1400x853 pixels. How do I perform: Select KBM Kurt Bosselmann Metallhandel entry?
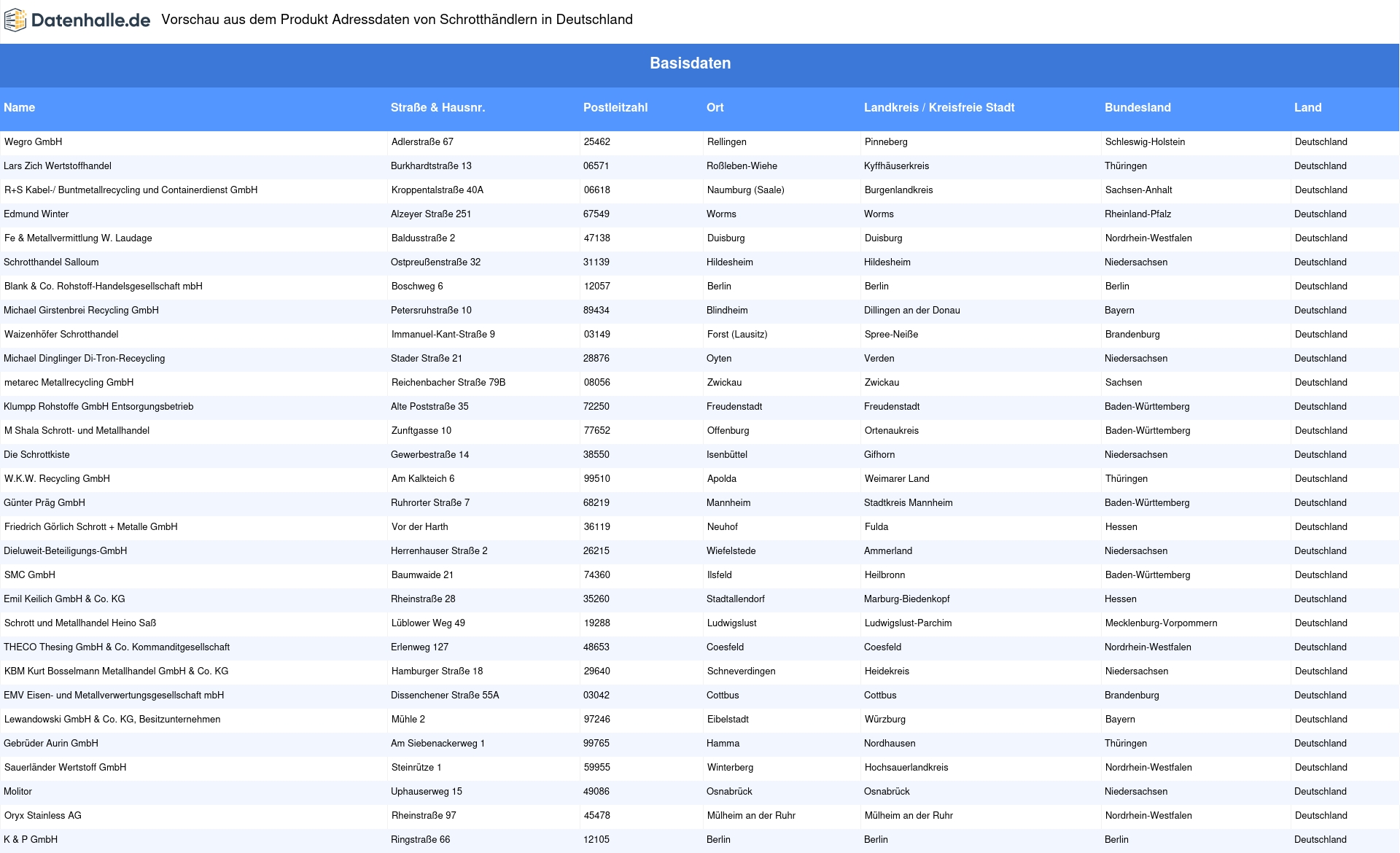[x=117, y=671]
